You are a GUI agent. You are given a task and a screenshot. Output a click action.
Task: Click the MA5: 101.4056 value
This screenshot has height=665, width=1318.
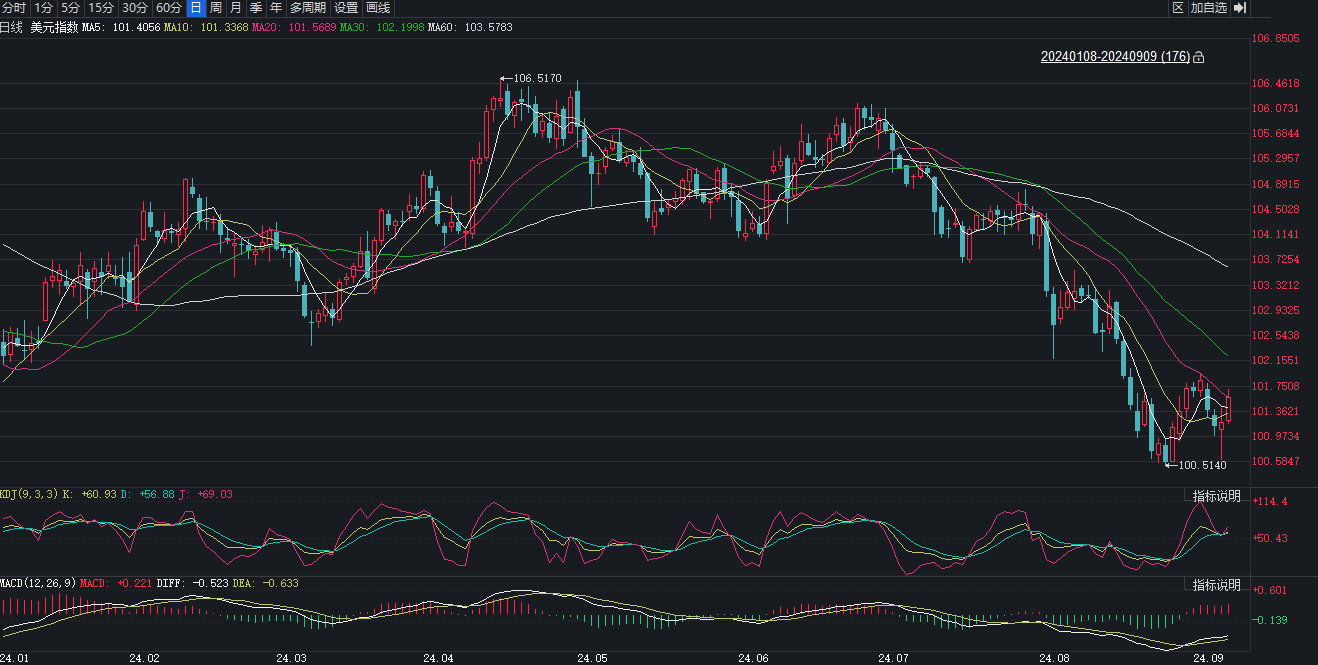[121, 28]
